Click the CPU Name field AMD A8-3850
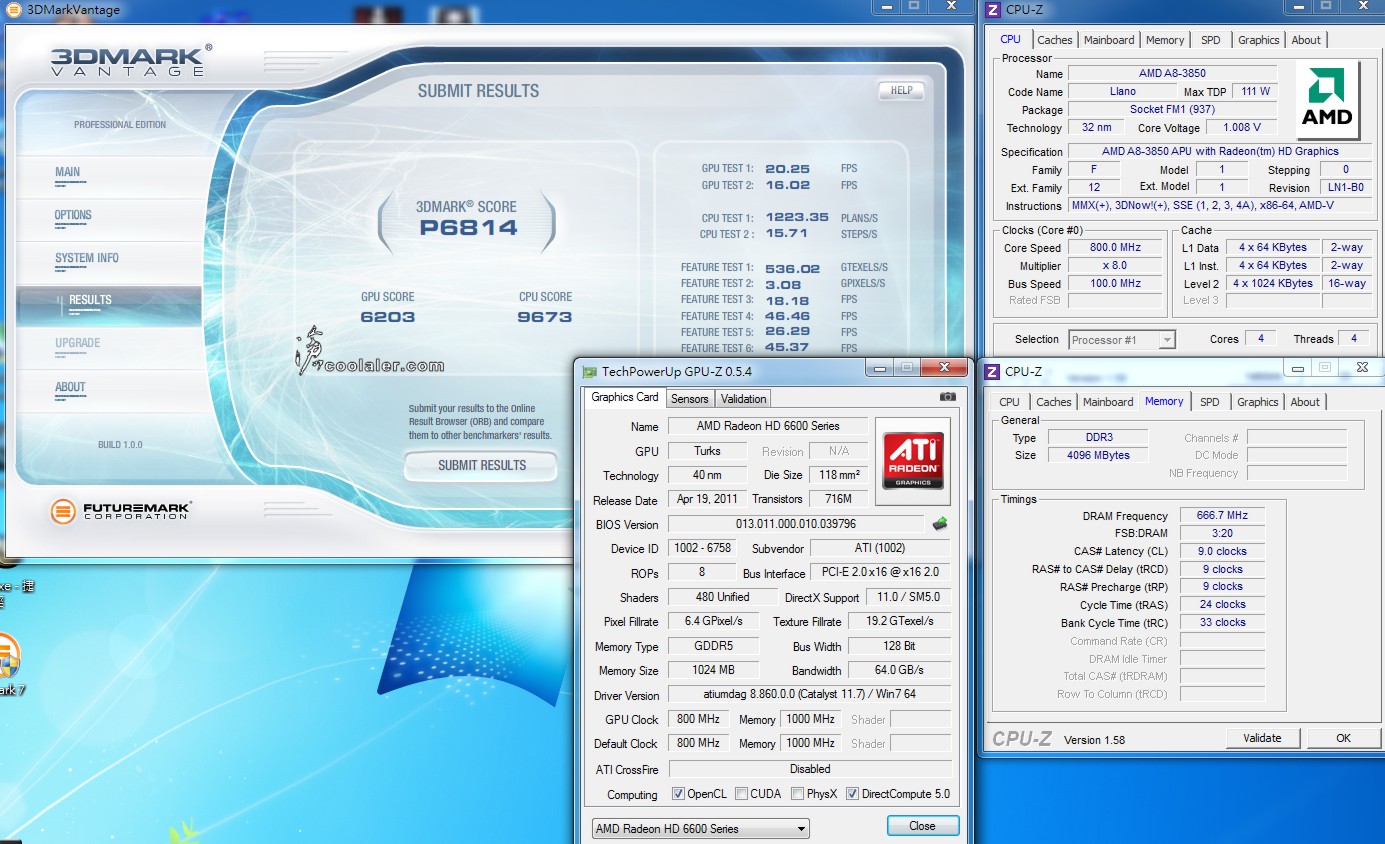 [1172, 74]
